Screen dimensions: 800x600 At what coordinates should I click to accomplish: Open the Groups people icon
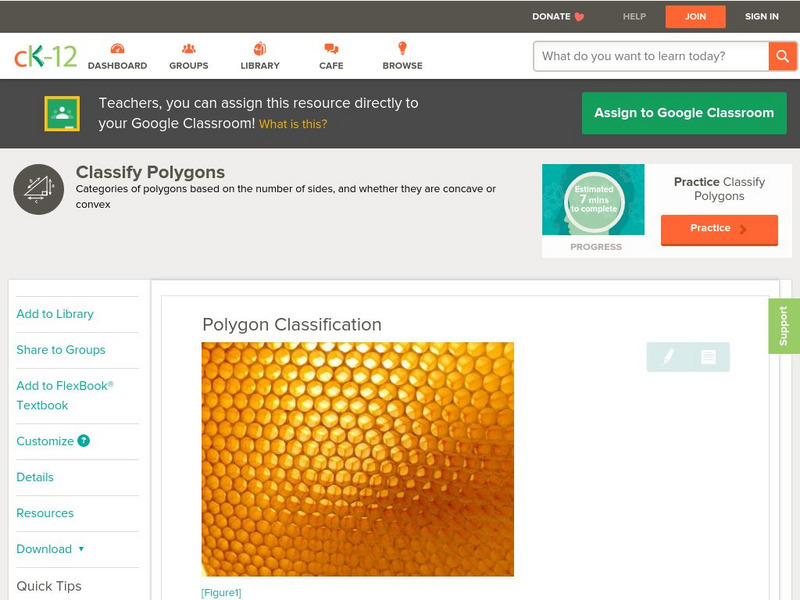(x=189, y=48)
